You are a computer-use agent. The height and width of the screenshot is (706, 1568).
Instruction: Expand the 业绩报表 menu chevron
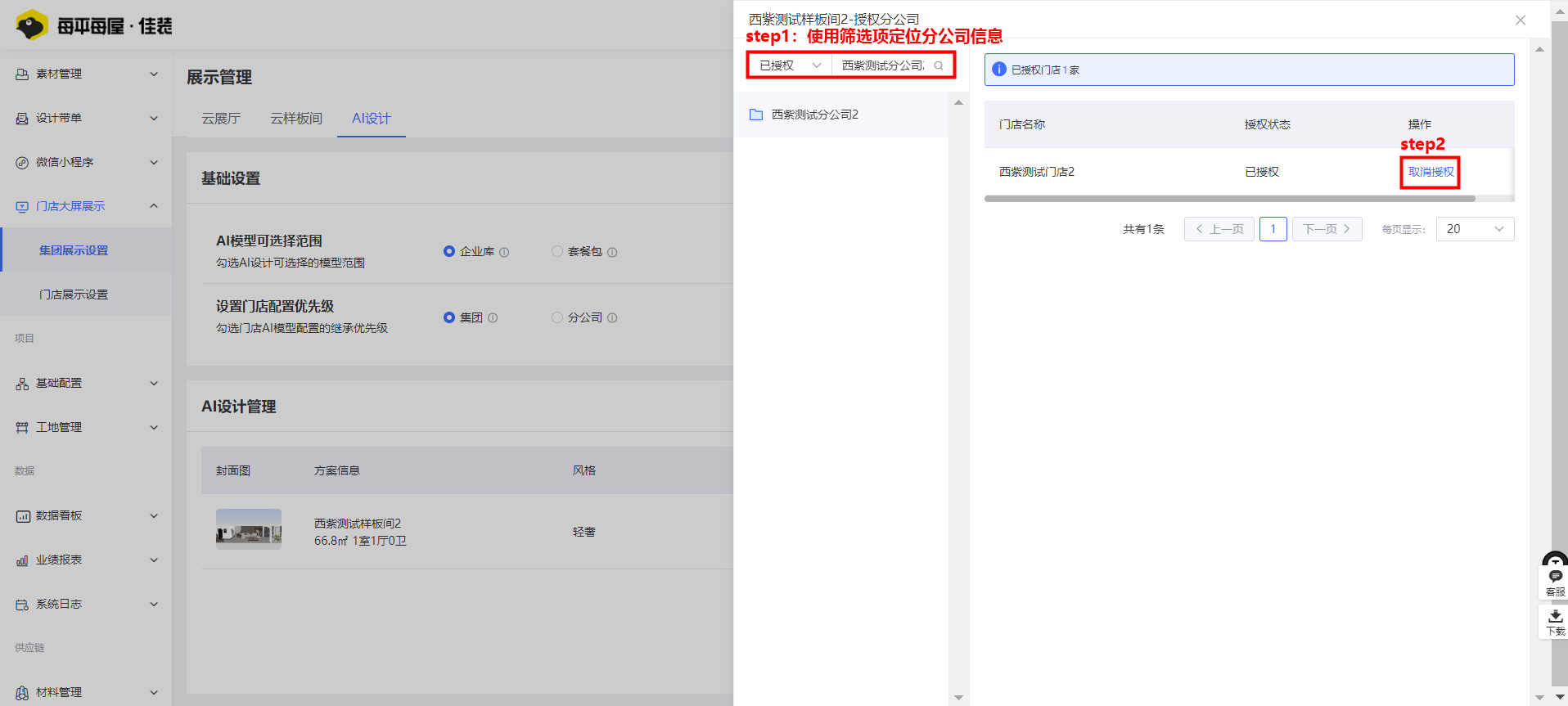tap(154, 560)
